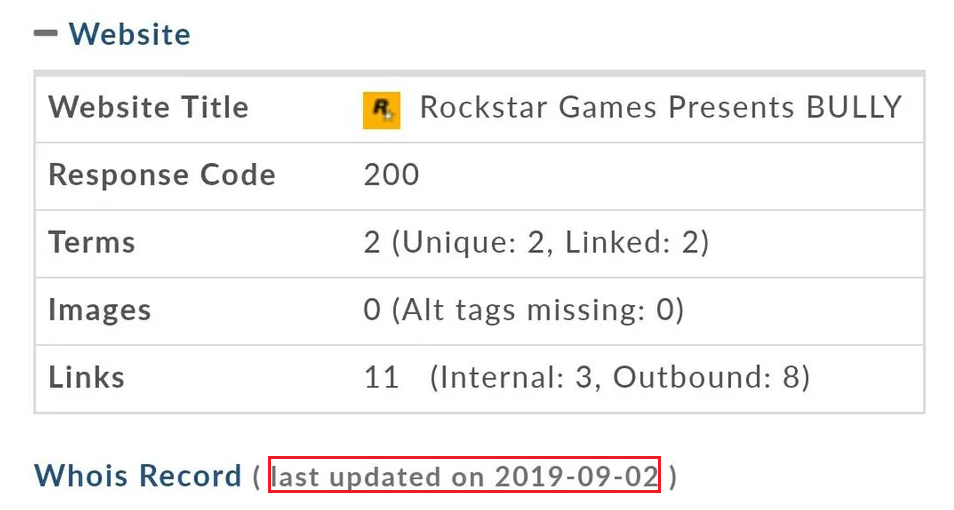Screen dimensions: 954x510
Task: Select the Rockstar Games Presents BULLY title
Action: (x=660, y=107)
